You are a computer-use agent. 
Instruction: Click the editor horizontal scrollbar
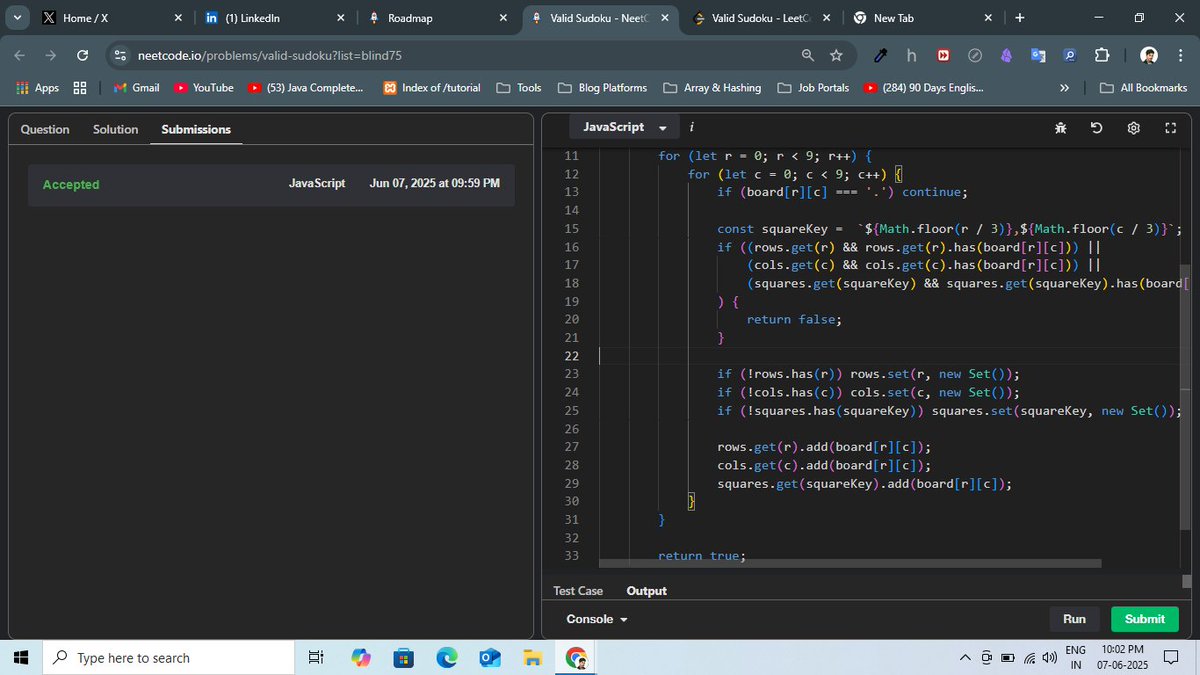(x=850, y=563)
